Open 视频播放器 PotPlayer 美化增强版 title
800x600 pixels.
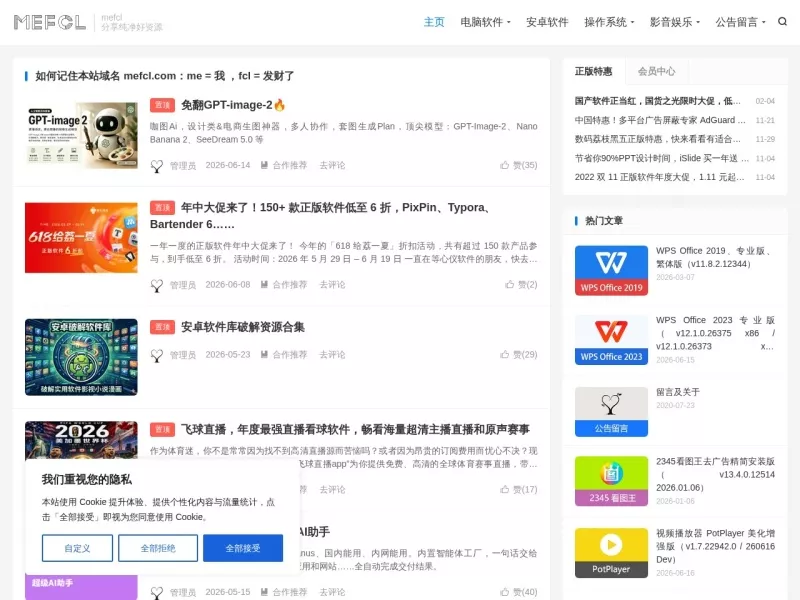tap(715, 546)
